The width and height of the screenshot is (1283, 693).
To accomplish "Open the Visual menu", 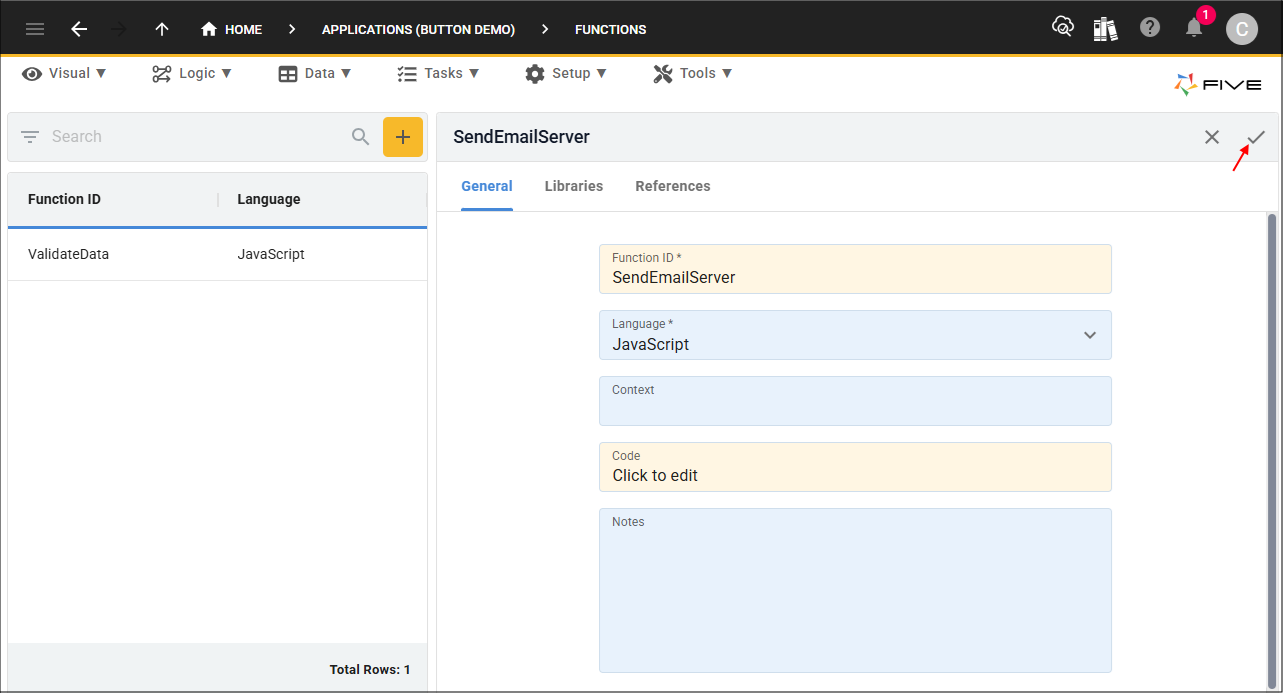I will (x=65, y=73).
